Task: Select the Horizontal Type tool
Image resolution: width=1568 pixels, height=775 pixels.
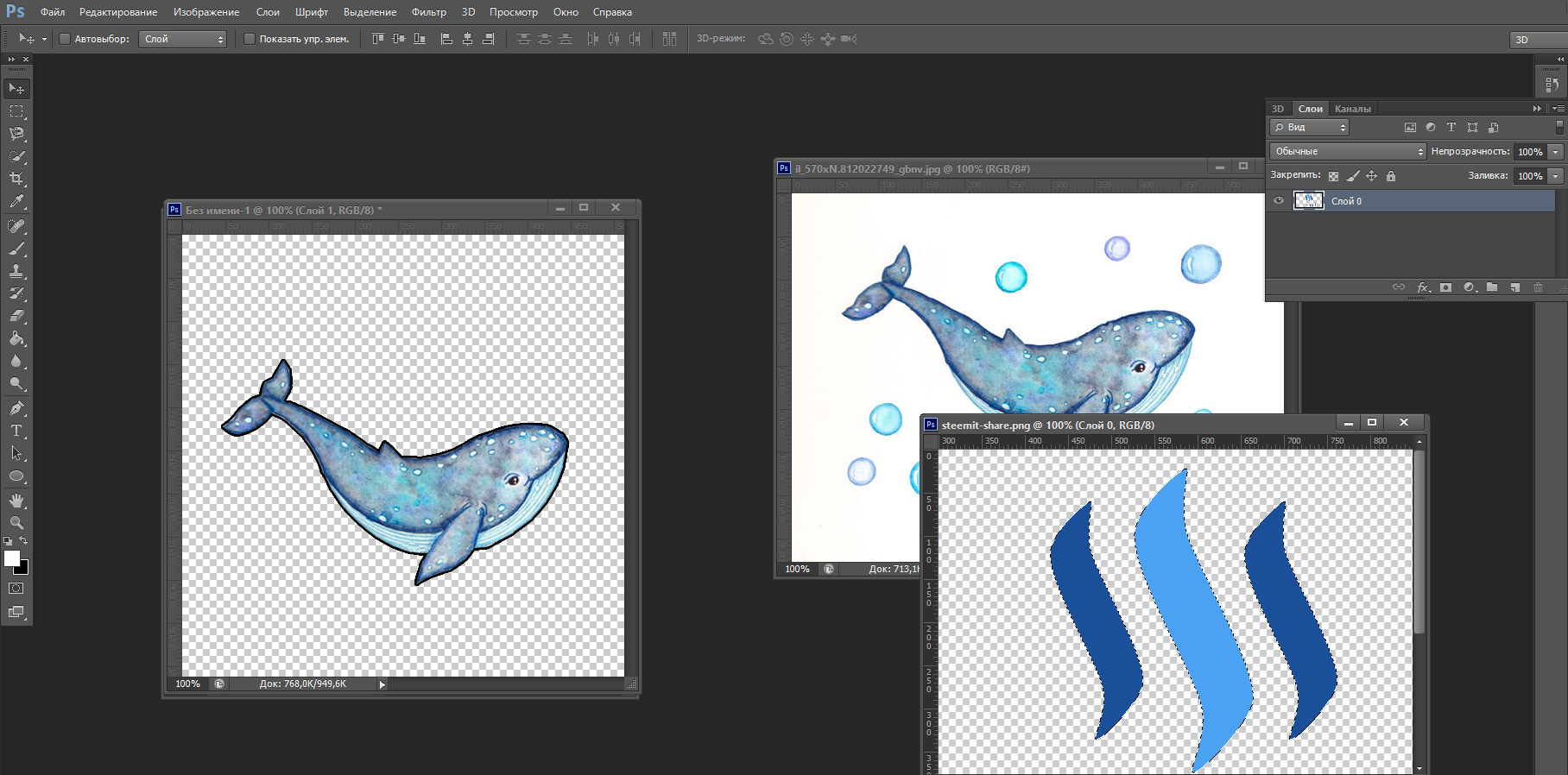Action: coord(16,431)
